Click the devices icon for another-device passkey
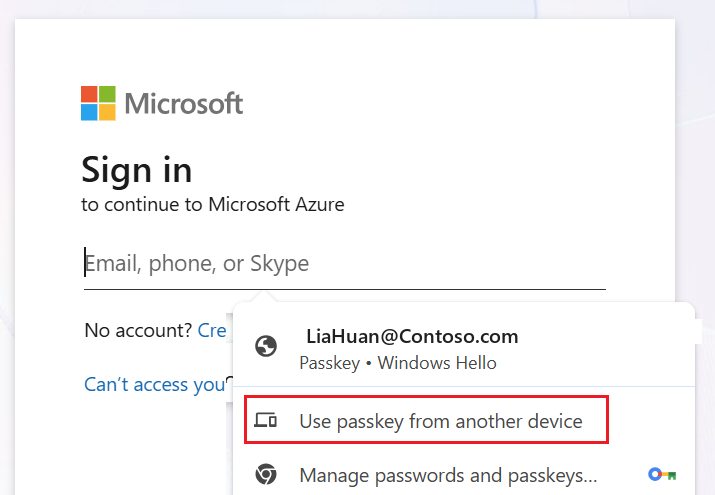715x495 pixels. coord(265,420)
